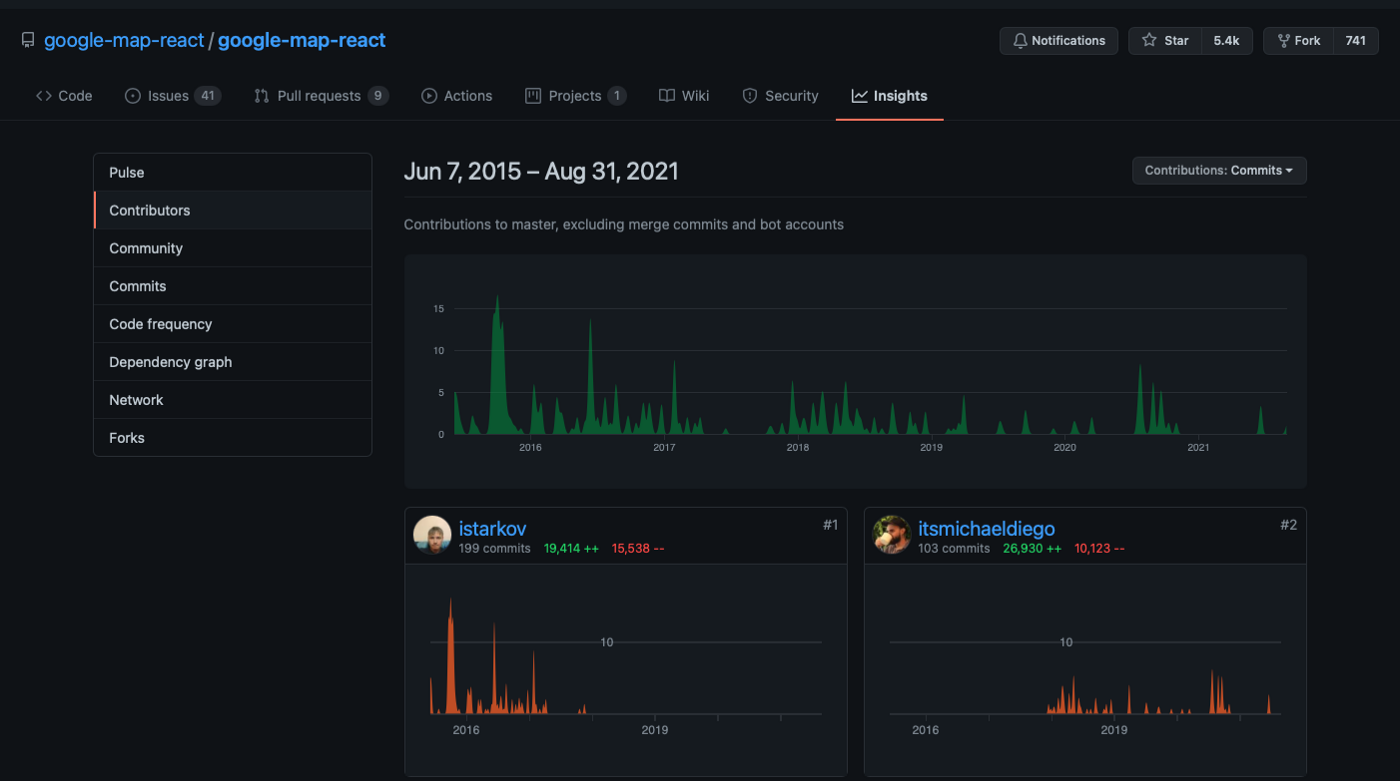Image resolution: width=1400 pixels, height=781 pixels.
Task: Open Dependency graph in the sidebar
Action: click(x=233, y=362)
